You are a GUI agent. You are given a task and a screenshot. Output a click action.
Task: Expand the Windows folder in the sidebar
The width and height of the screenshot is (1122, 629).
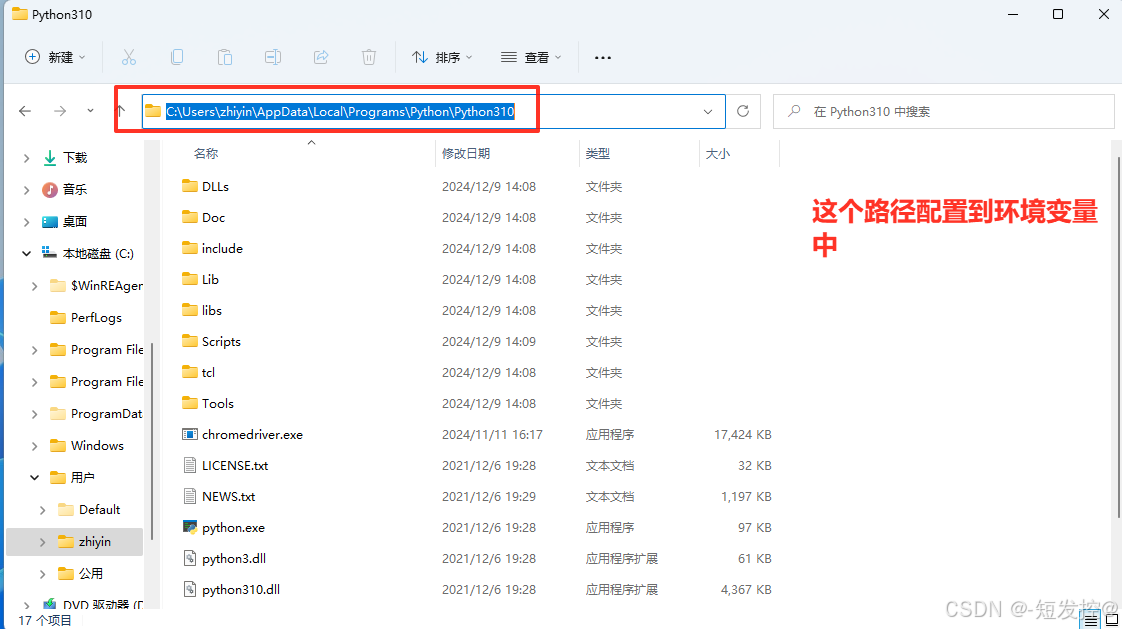pyautogui.click(x=32, y=445)
